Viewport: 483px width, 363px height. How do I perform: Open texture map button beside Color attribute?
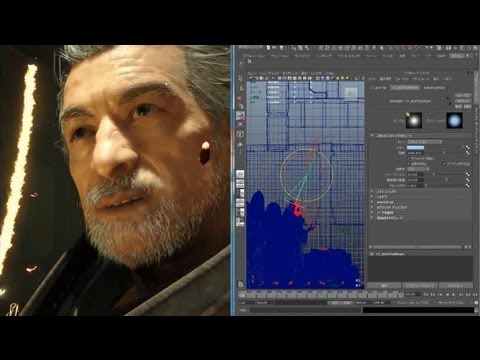click(x=468, y=147)
